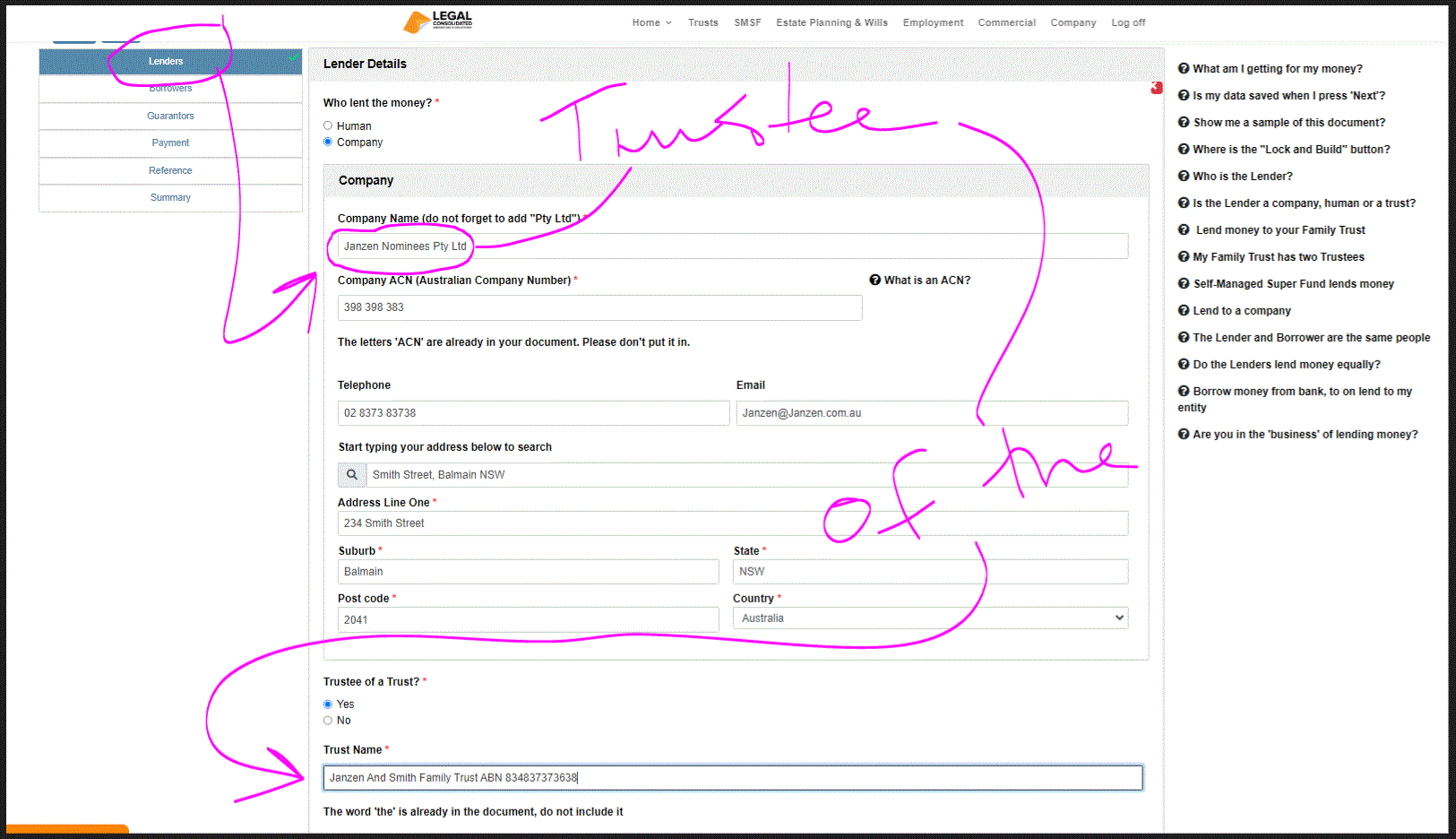
Task: Expand the Home menu dropdown
Action: coord(651,23)
